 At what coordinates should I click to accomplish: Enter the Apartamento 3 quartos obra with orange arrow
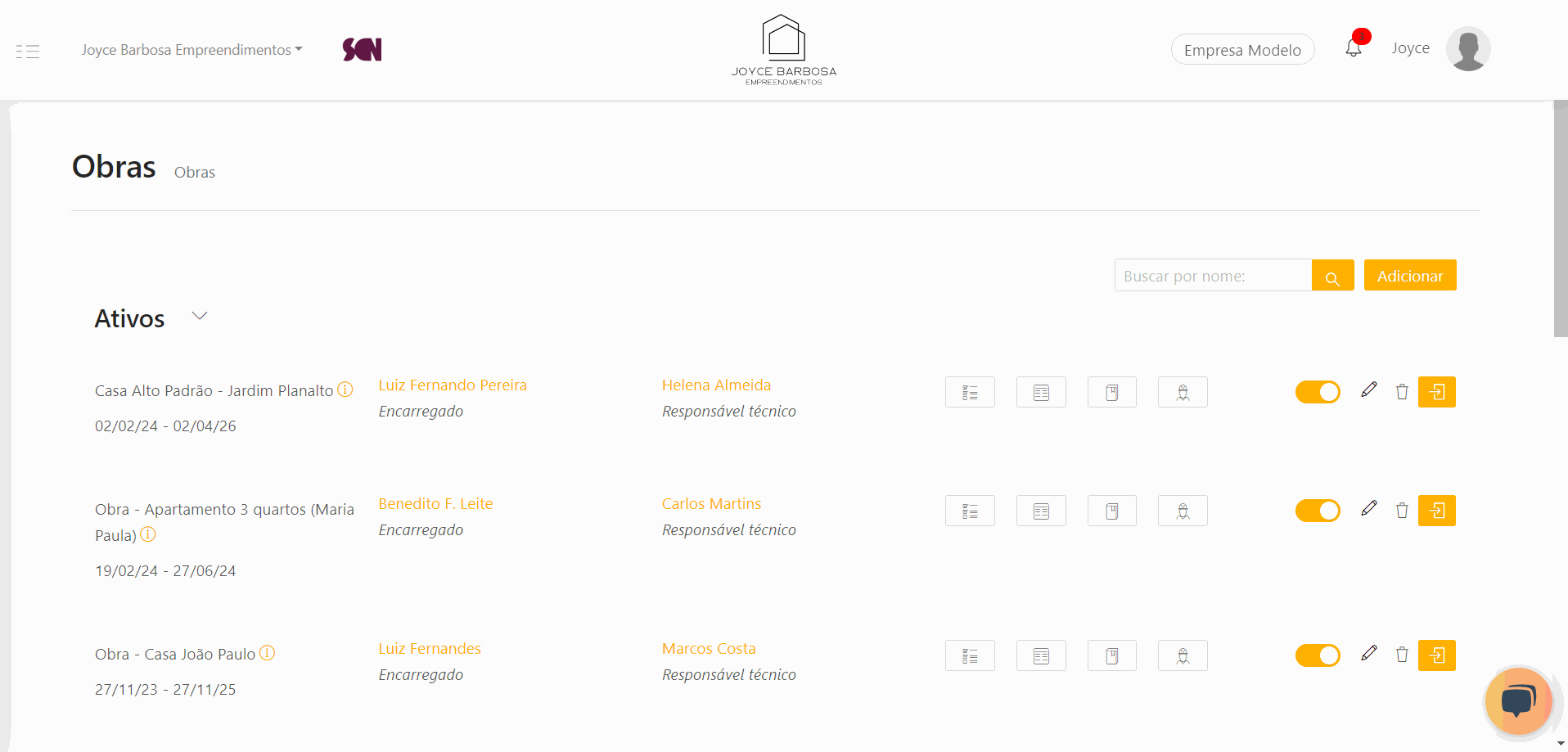point(1436,511)
